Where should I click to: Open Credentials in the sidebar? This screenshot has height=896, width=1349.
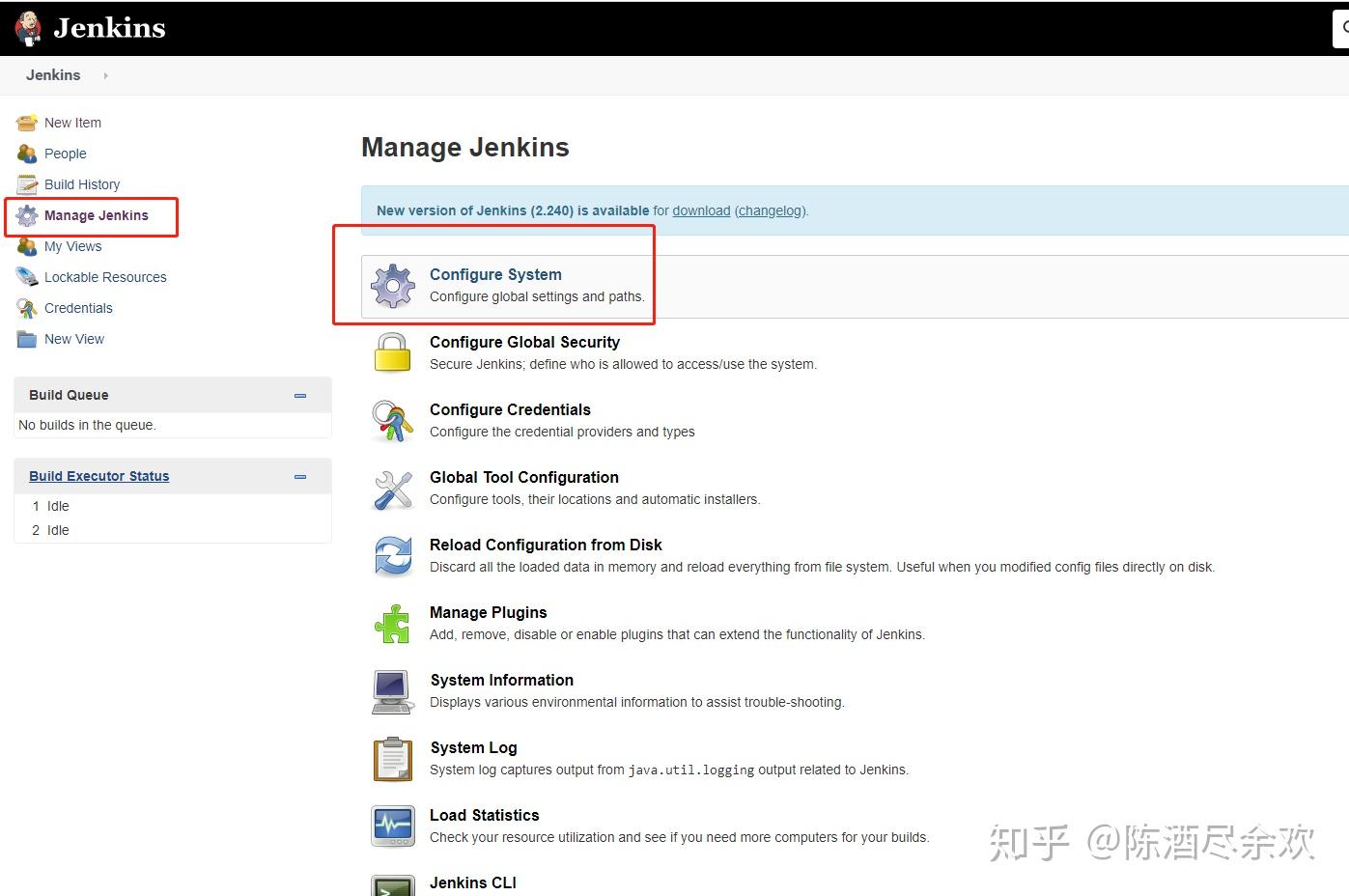pos(78,308)
